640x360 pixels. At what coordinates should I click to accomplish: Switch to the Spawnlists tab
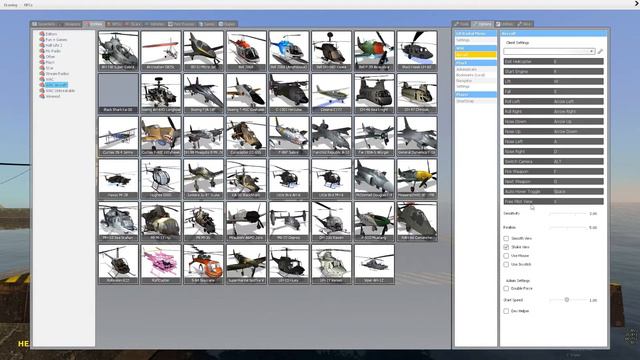(44, 24)
